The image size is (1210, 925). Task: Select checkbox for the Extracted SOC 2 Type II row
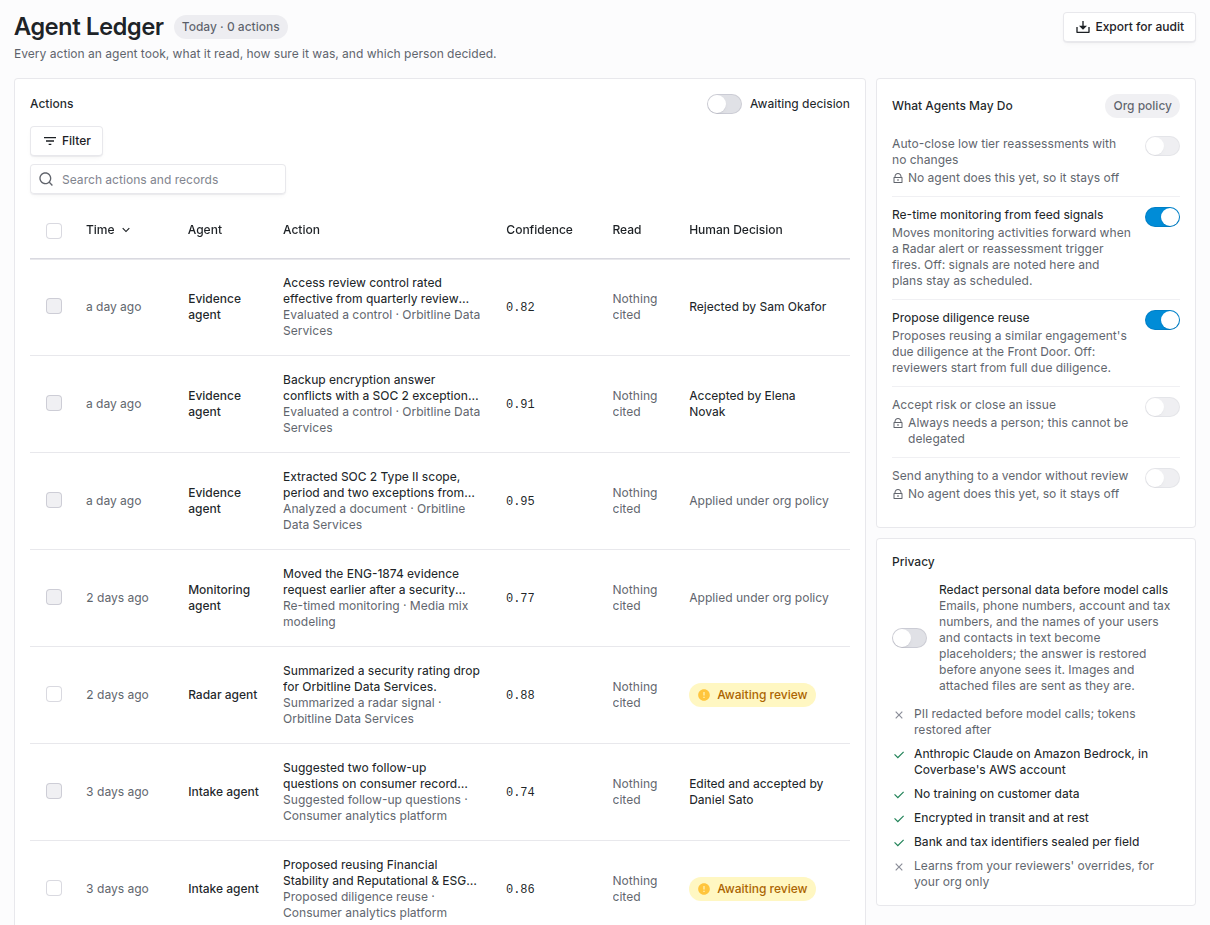54,500
